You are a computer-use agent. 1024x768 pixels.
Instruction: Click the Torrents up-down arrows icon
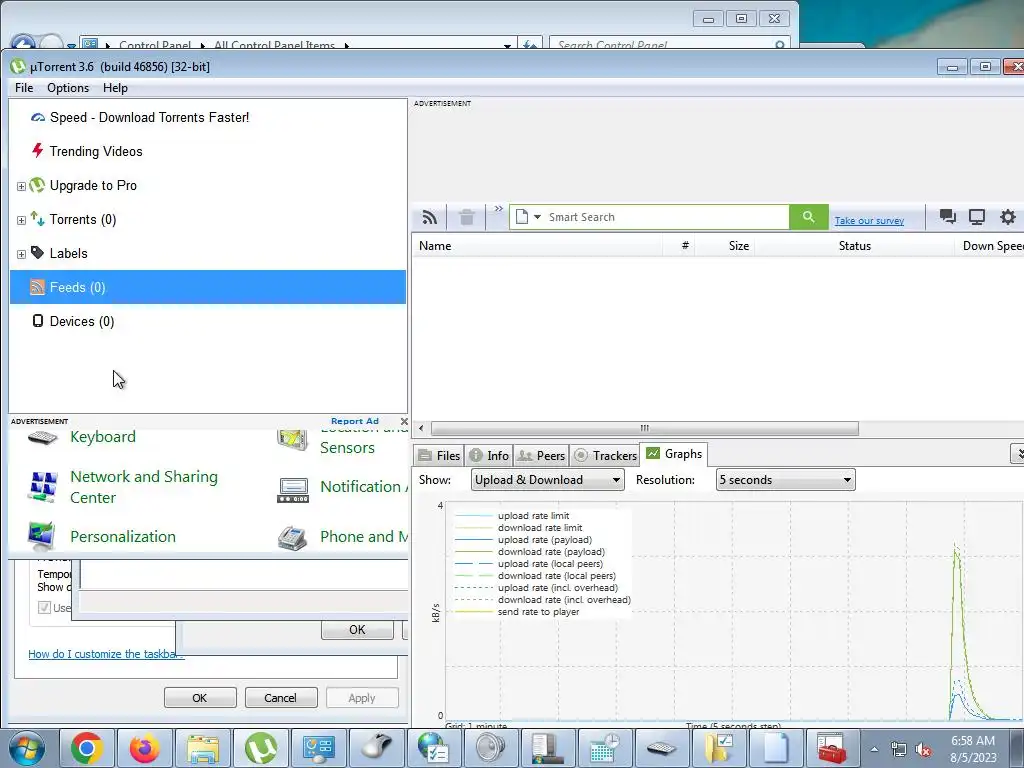coord(38,219)
